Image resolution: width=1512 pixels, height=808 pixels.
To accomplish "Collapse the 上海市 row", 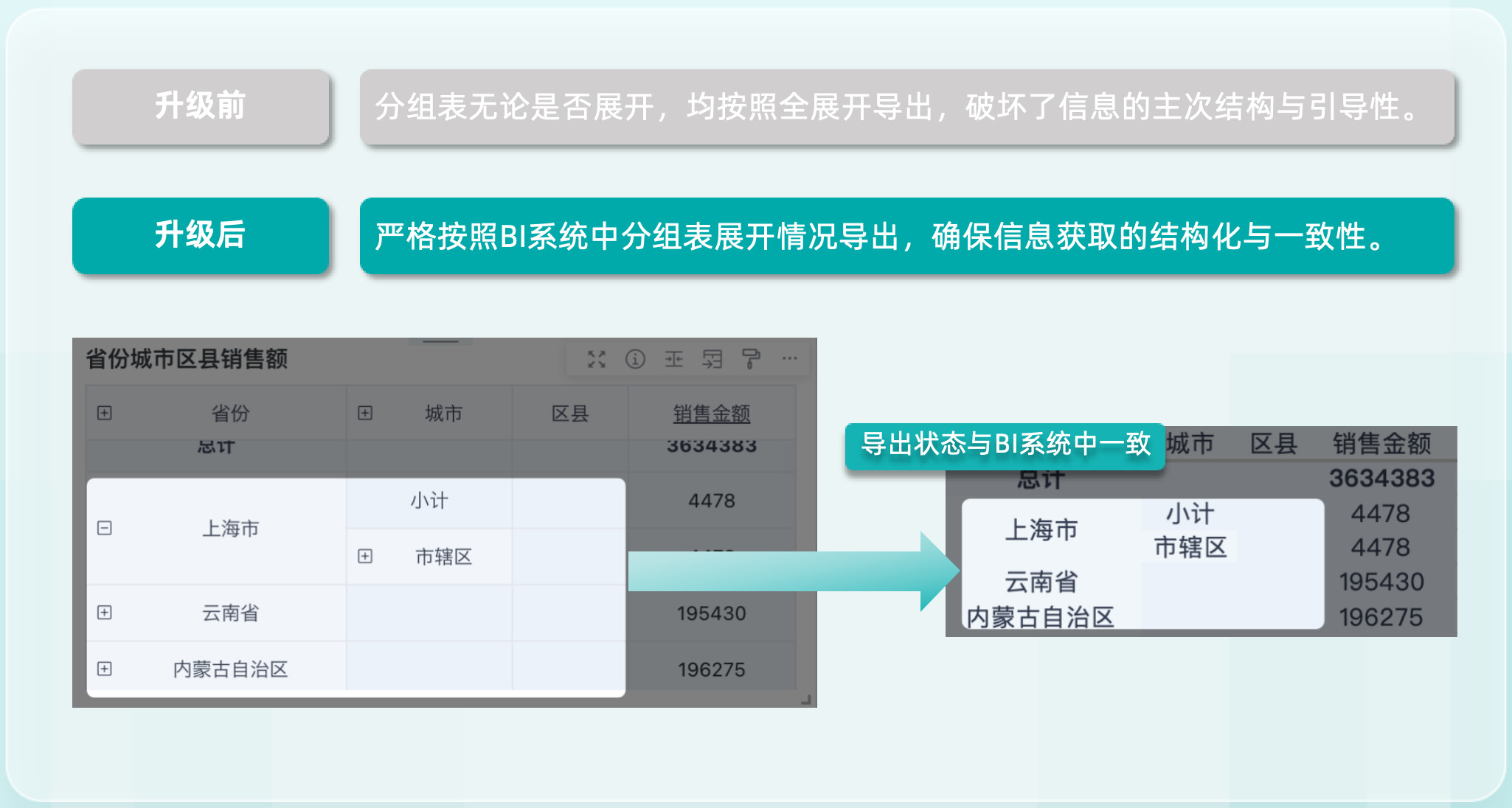I will [x=105, y=528].
